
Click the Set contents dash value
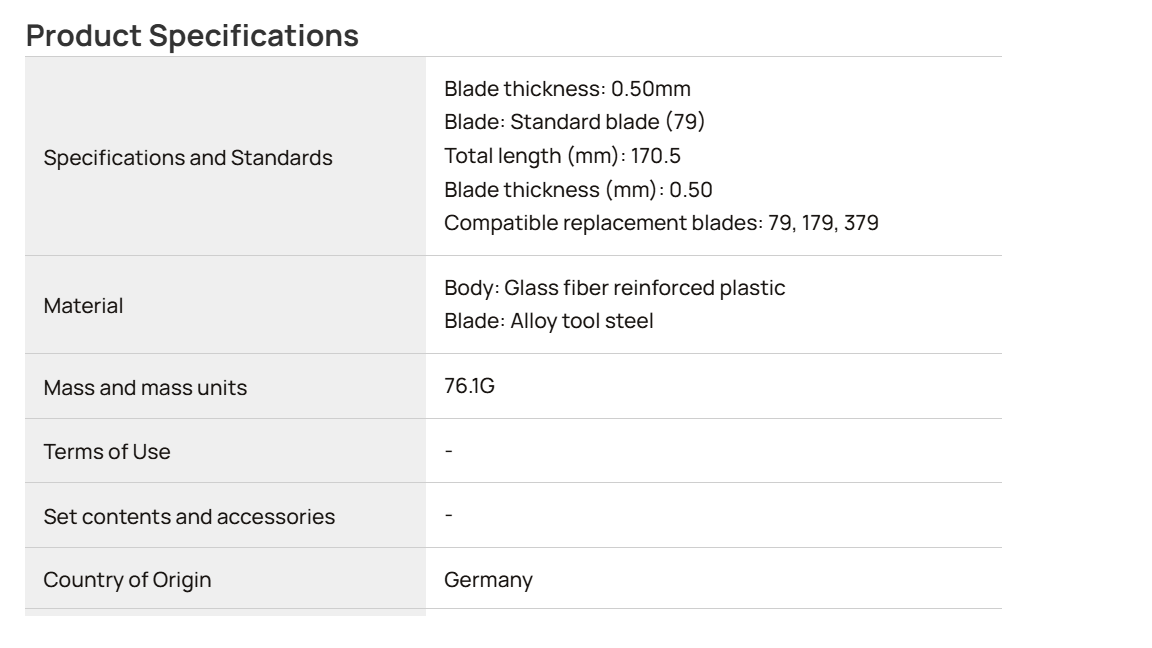[449, 515]
